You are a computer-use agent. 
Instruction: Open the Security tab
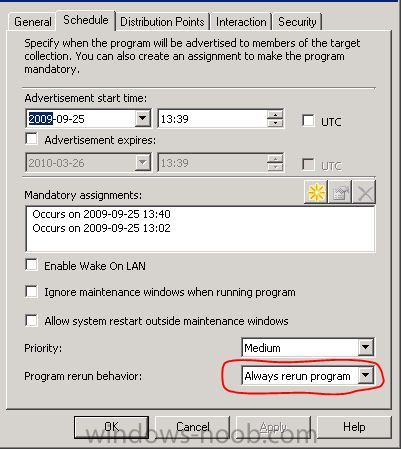pos(297,22)
